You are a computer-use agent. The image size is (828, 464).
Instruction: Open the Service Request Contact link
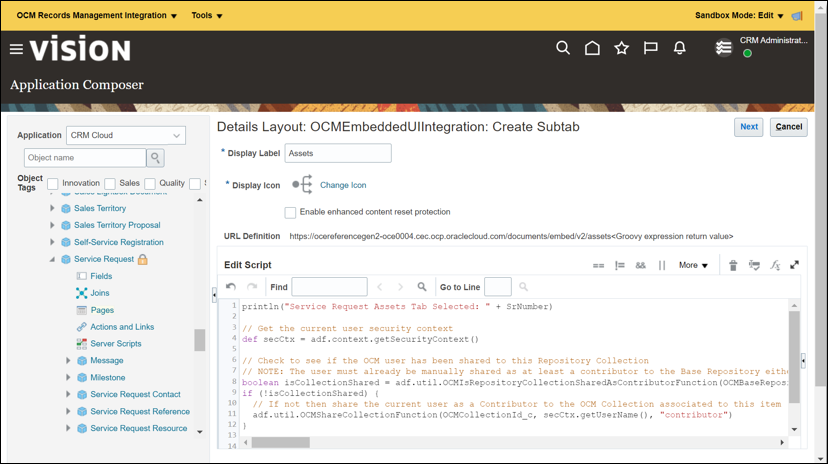pos(135,394)
